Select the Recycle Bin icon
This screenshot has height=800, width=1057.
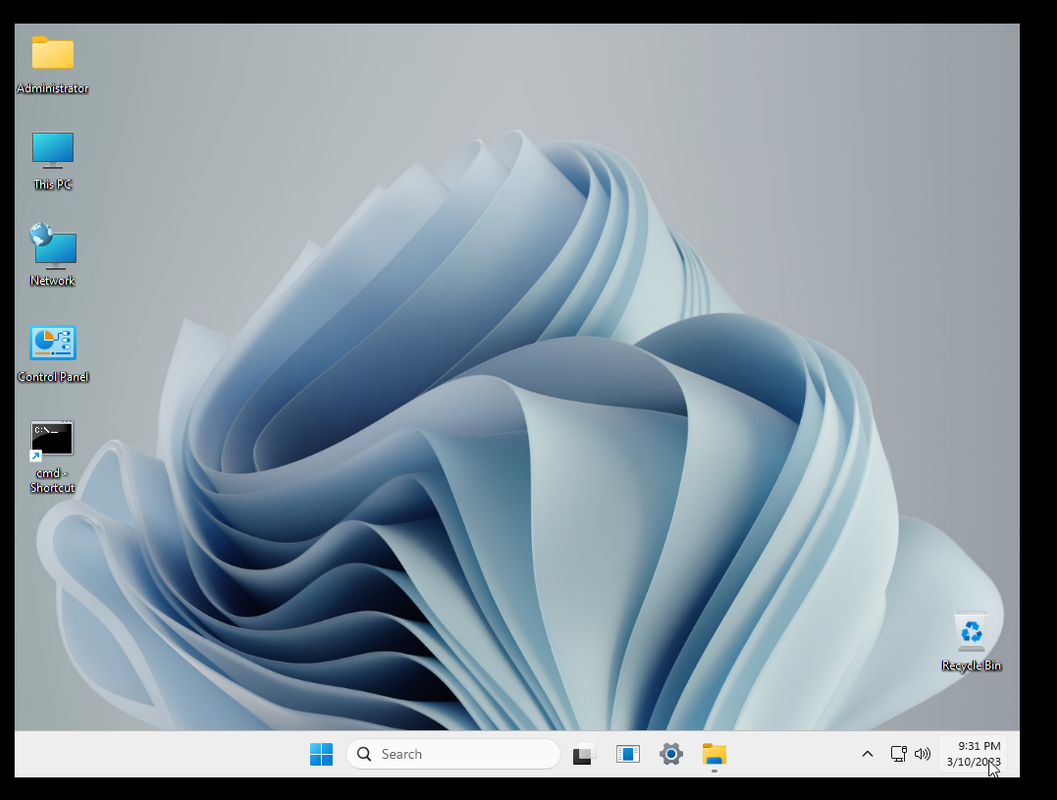tap(971, 642)
